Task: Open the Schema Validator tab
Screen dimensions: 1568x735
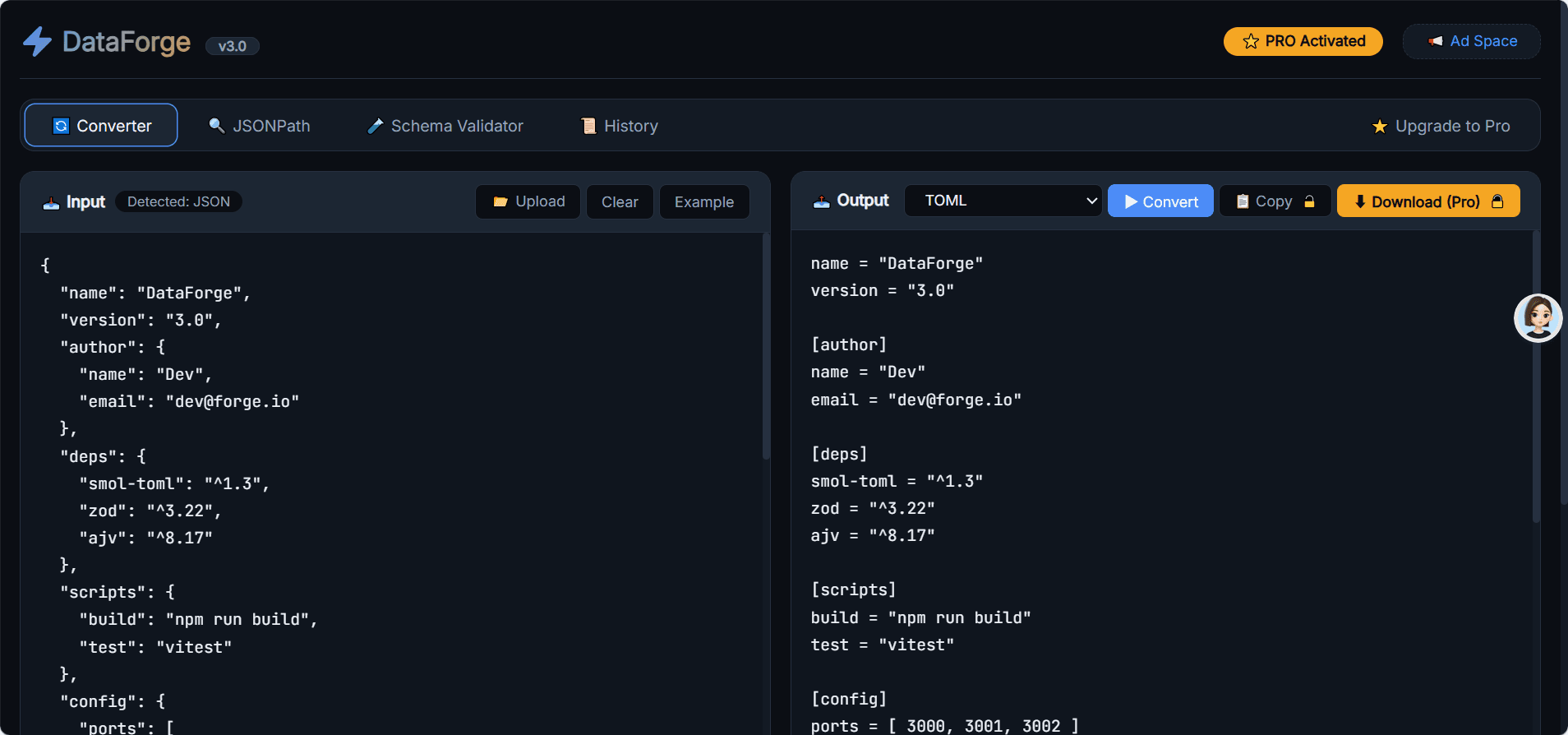Action: (445, 126)
